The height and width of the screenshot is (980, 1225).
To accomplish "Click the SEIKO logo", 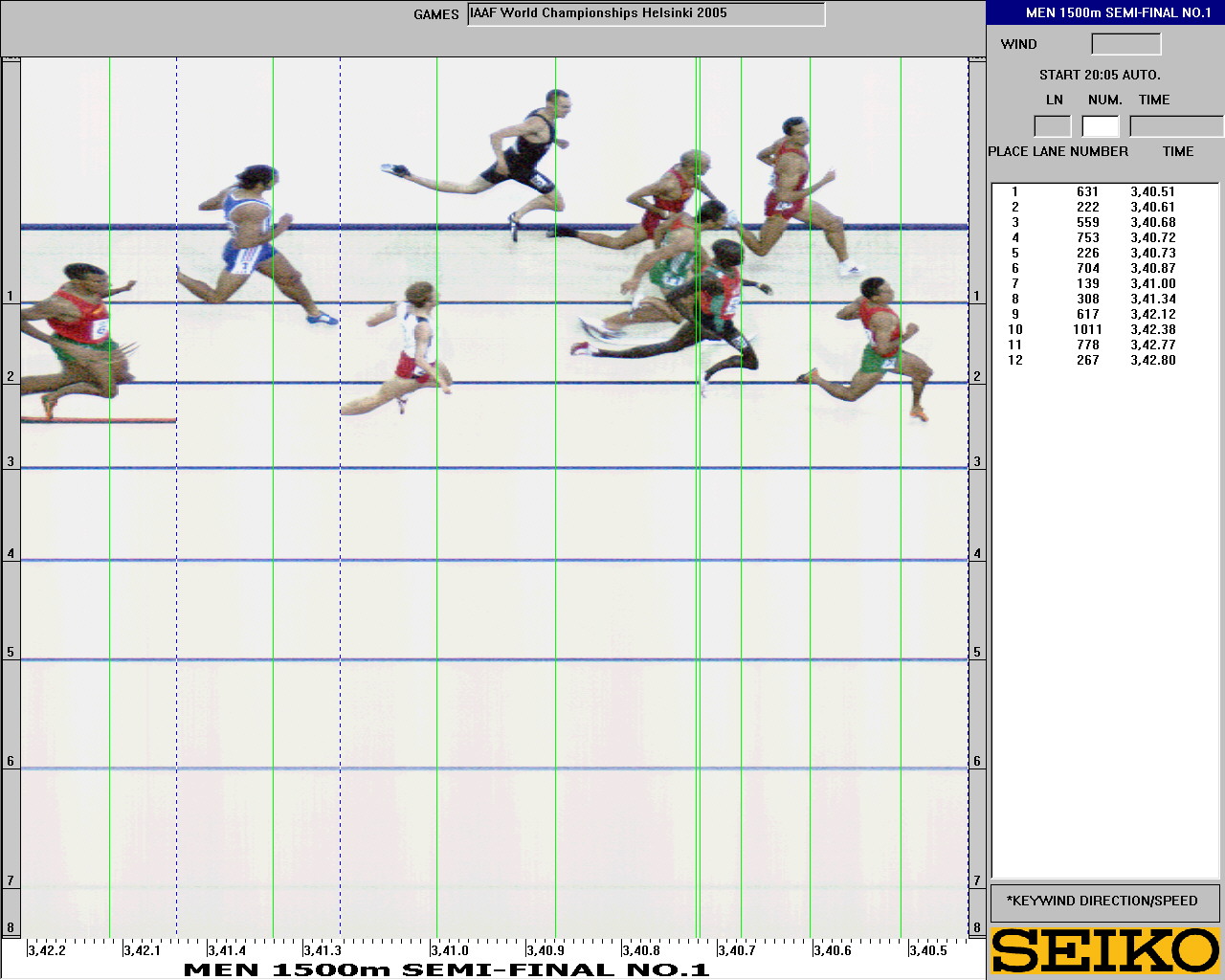I will pyautogui.click(x=1105, y=950).
